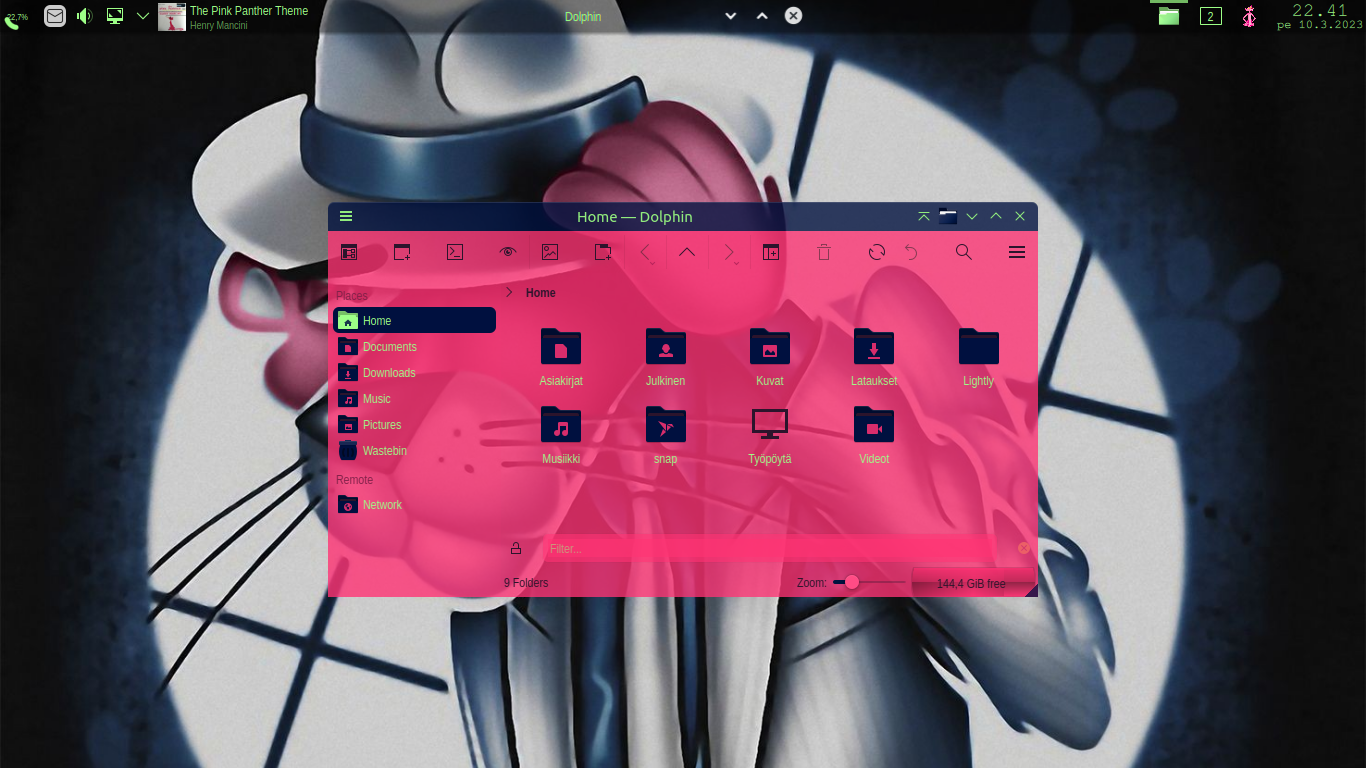Click the display monitor tray icon

[115, 16]
